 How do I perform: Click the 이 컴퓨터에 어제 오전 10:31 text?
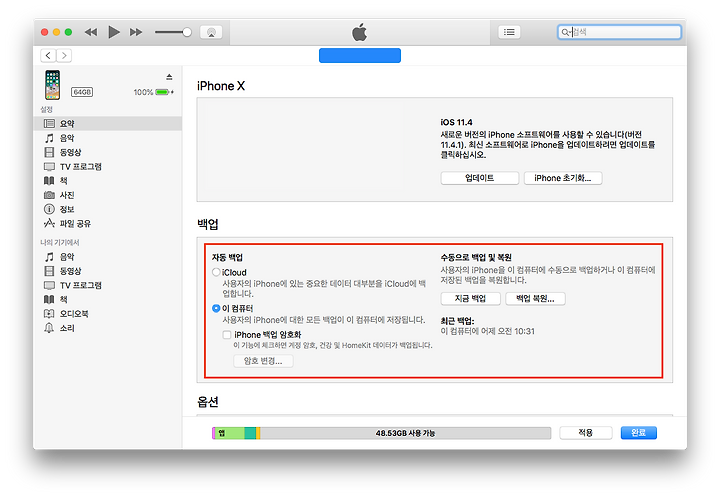tap(487, 331)
